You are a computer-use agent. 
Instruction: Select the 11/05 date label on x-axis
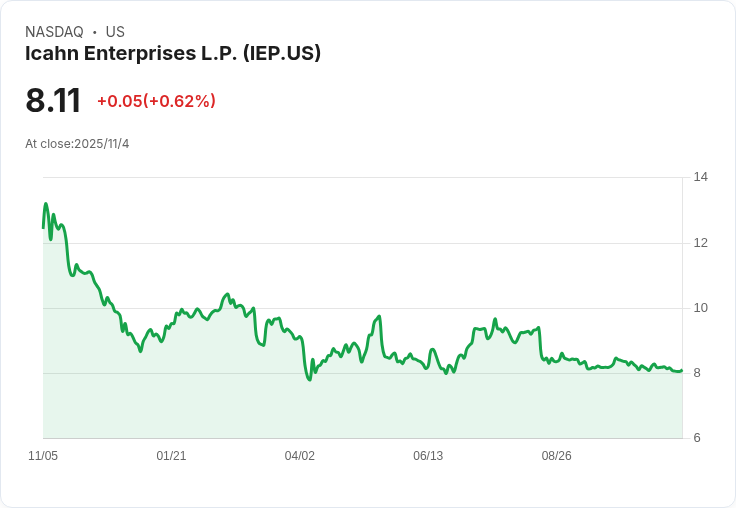pos(43,455)
